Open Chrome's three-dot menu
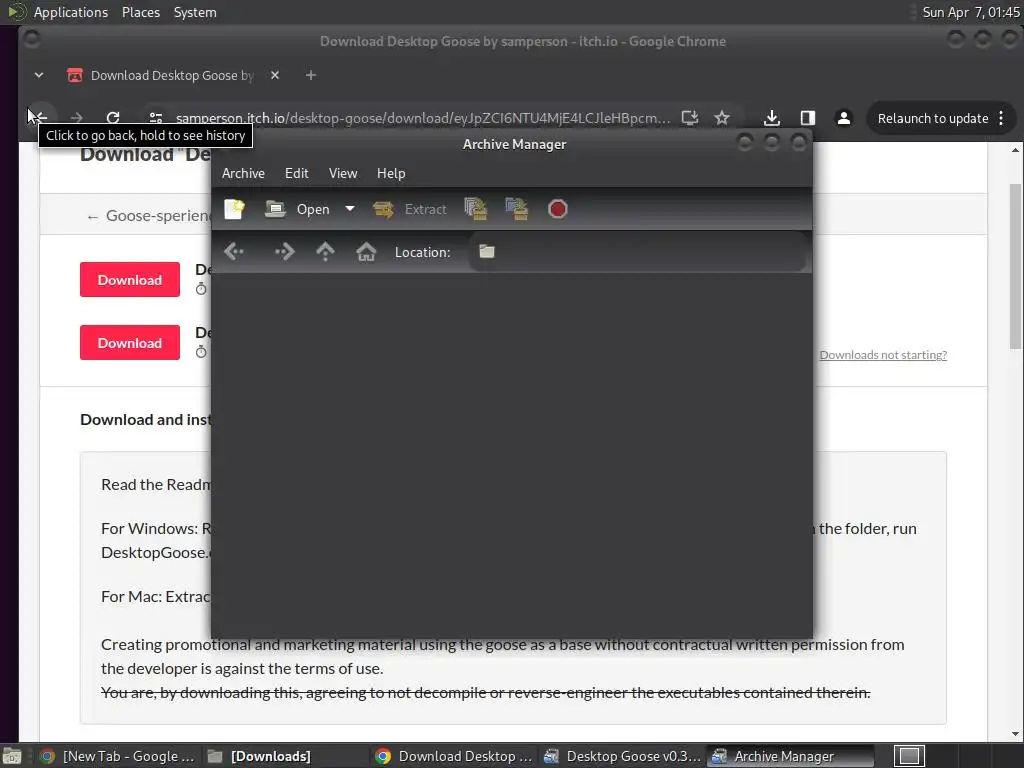Viewport: 1024px width, 768px height. point(1001,118)
